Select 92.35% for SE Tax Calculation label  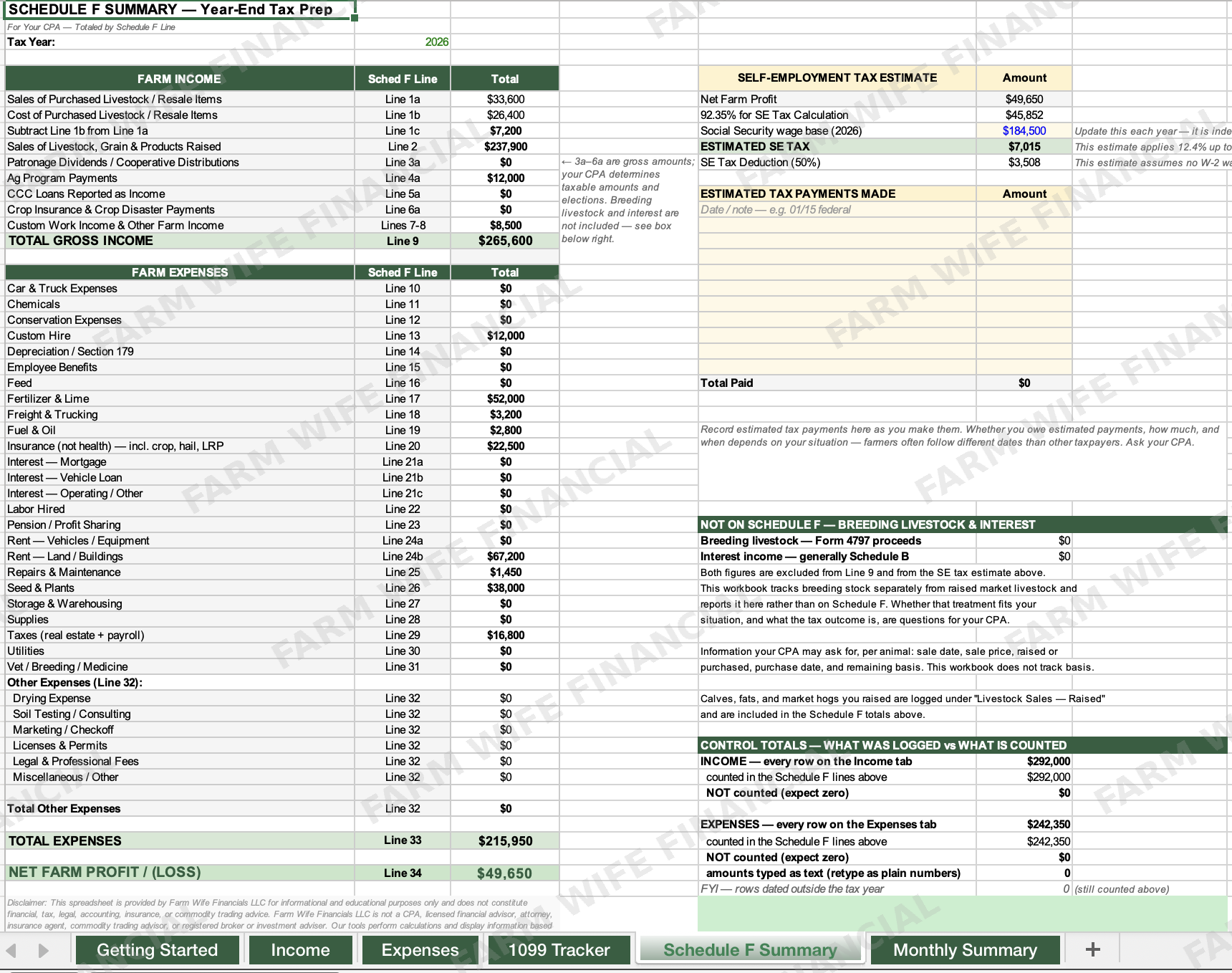[774, 115]
